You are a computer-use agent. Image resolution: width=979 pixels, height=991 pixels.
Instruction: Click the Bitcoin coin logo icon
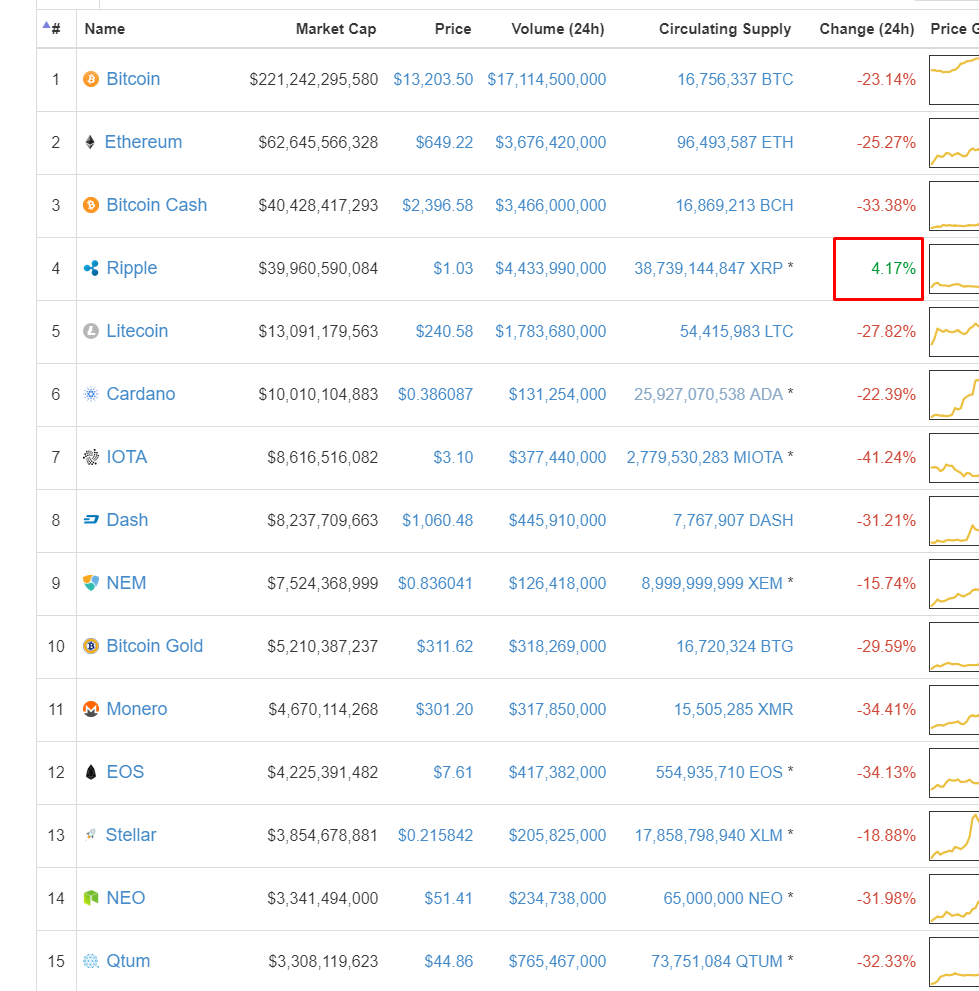(x=91, y=79)
